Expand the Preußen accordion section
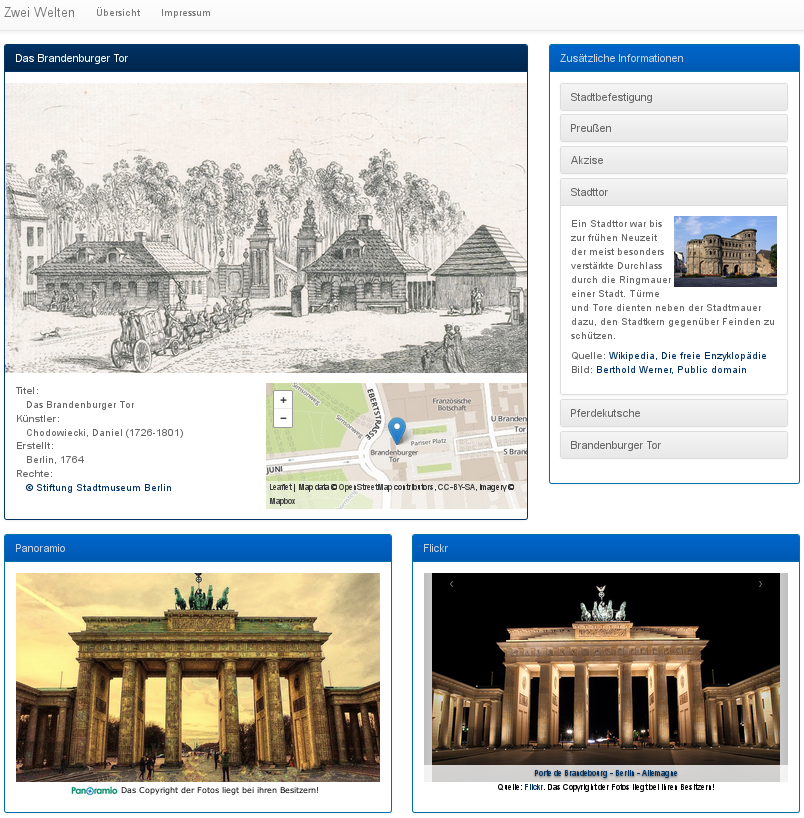Screen dimensions: 804x818 pos(673,129)
